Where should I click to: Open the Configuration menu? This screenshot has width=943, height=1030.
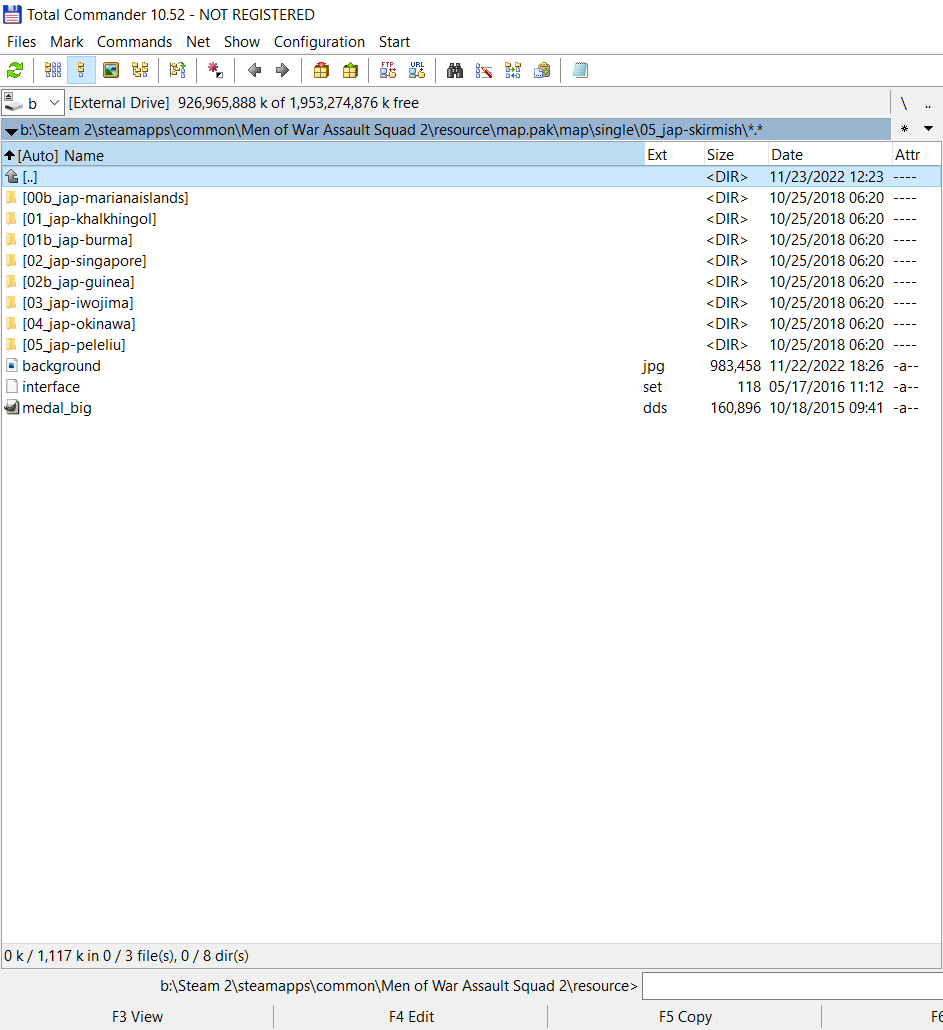click(x=319, y=42)
